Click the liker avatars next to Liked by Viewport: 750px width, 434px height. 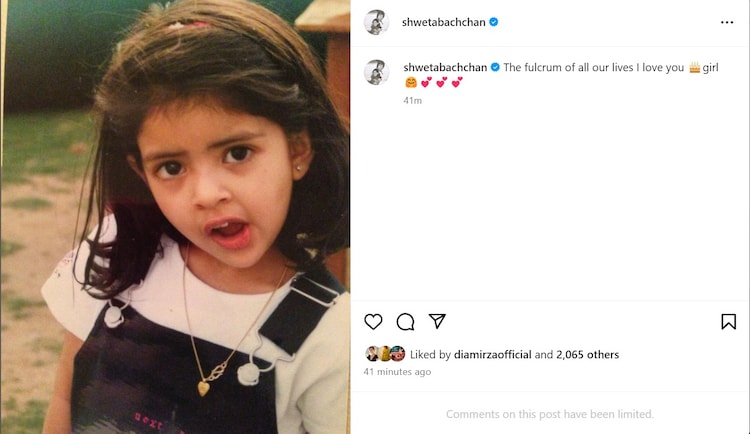[385, 354]
